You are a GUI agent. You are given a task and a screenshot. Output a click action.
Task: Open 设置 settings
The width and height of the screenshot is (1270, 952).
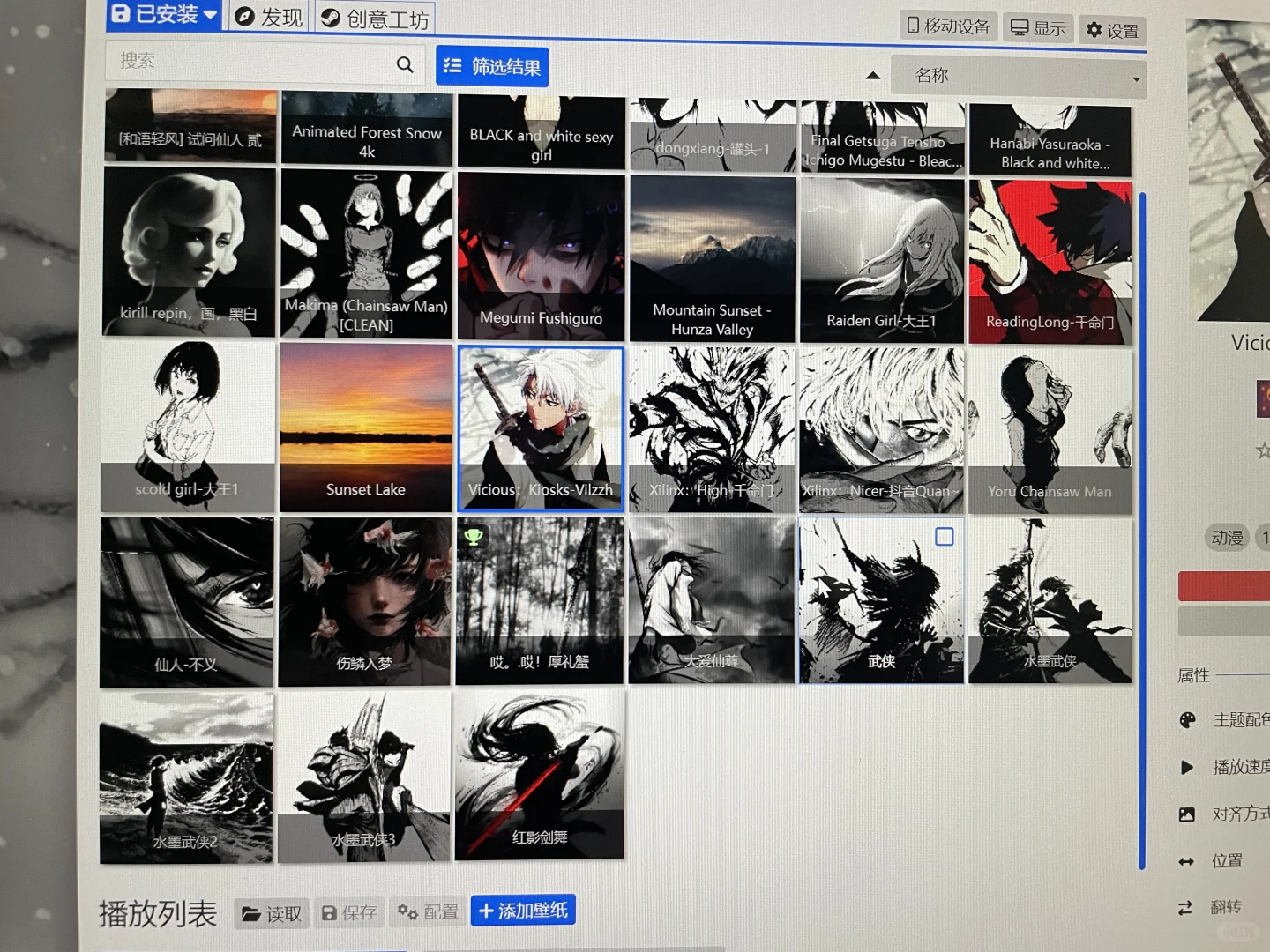click(1113, 31)
